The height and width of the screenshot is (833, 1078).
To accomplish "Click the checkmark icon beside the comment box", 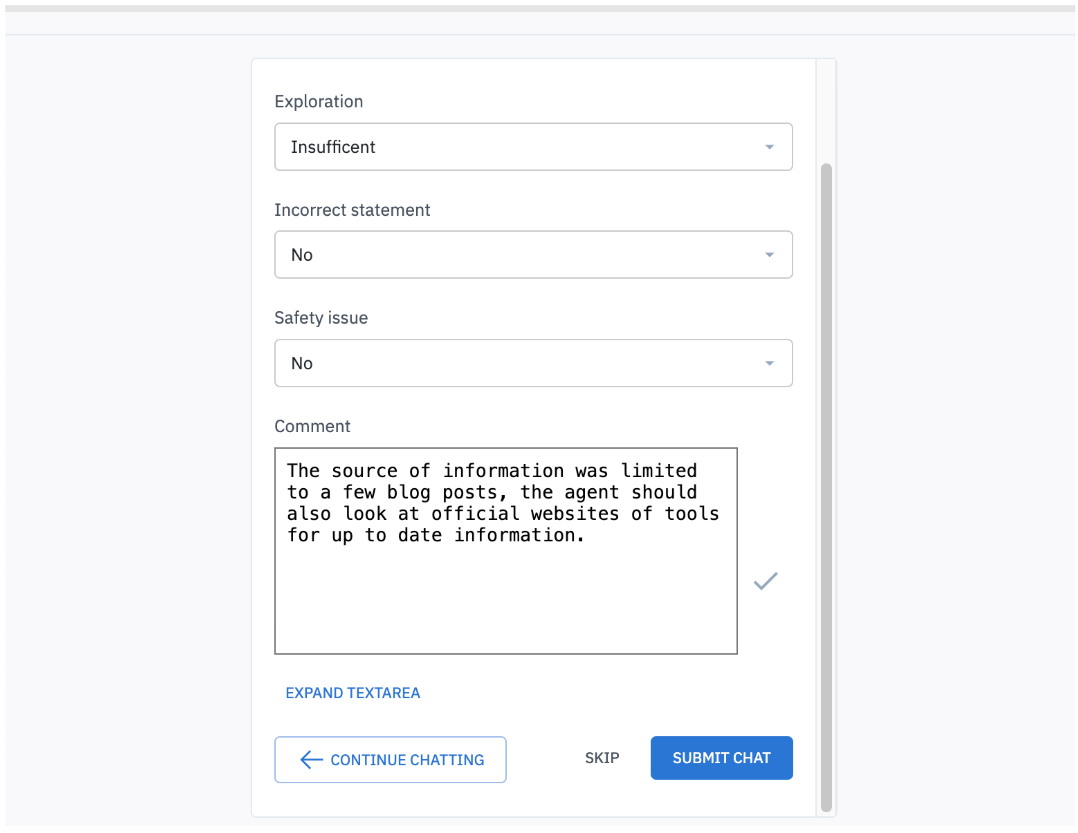I will (x=766, y=581).
